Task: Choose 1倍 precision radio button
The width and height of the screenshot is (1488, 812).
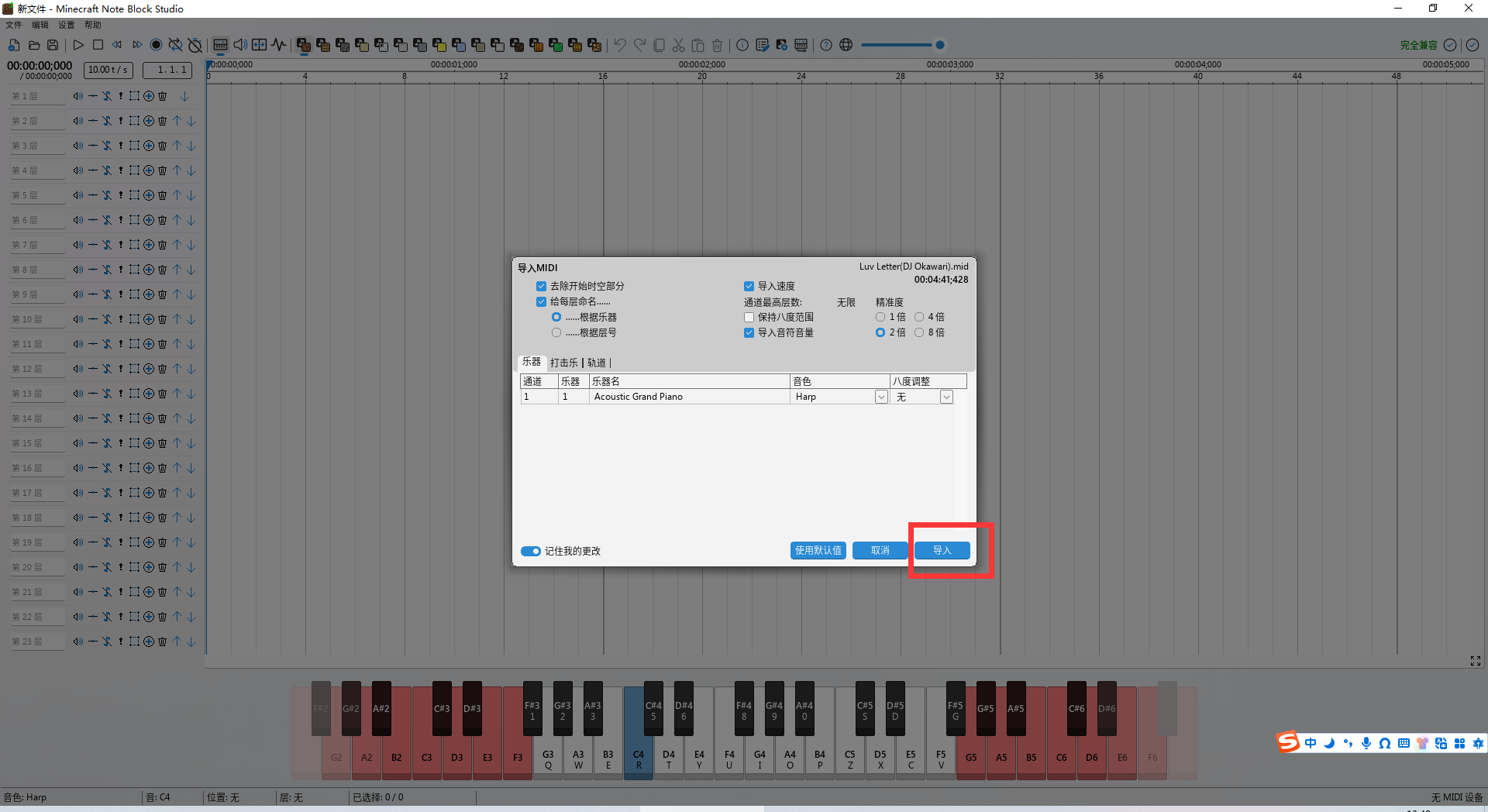Action: point(880,317)
